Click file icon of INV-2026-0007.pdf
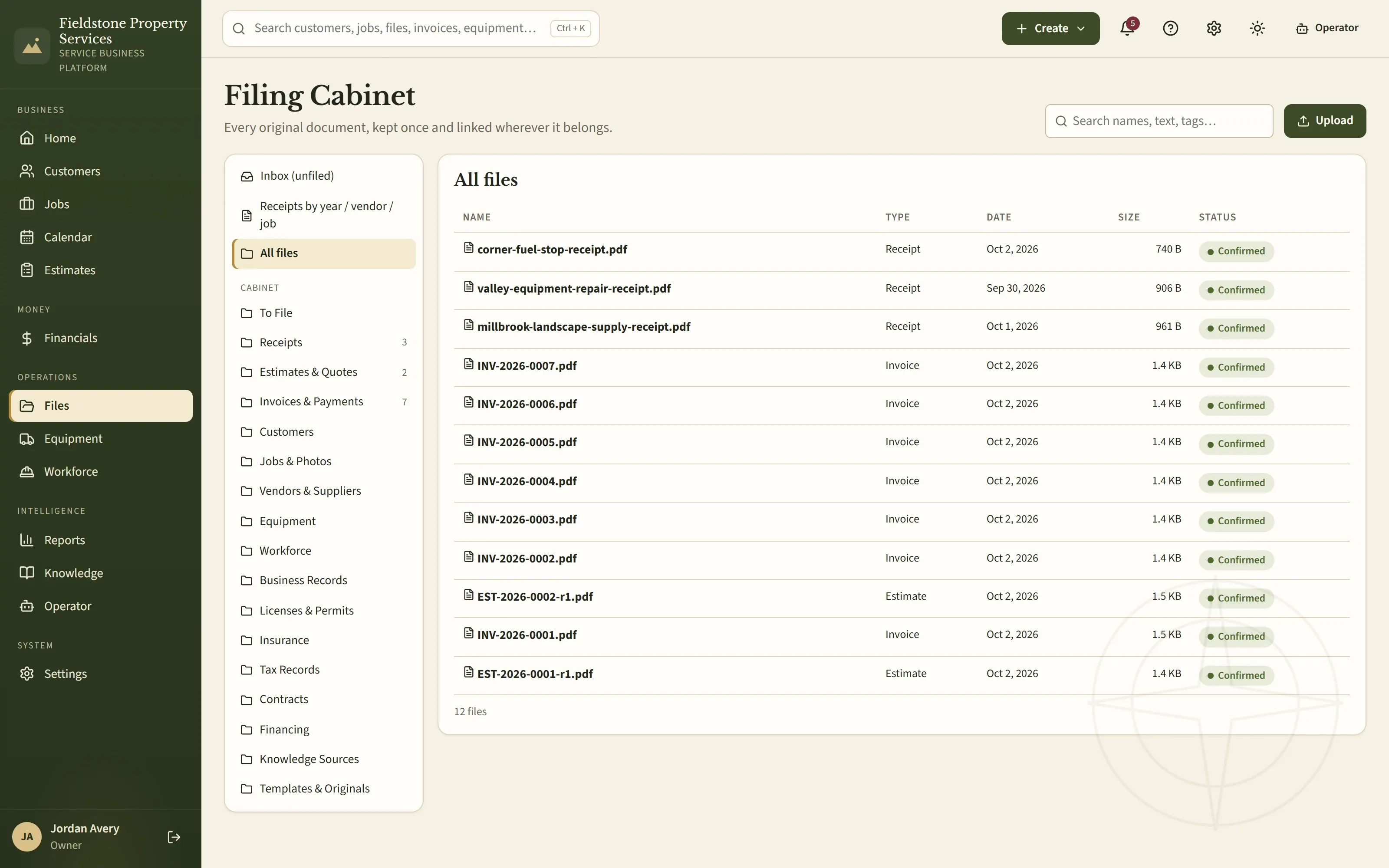This screenshot has width=1389, height=868. (468, 364)
